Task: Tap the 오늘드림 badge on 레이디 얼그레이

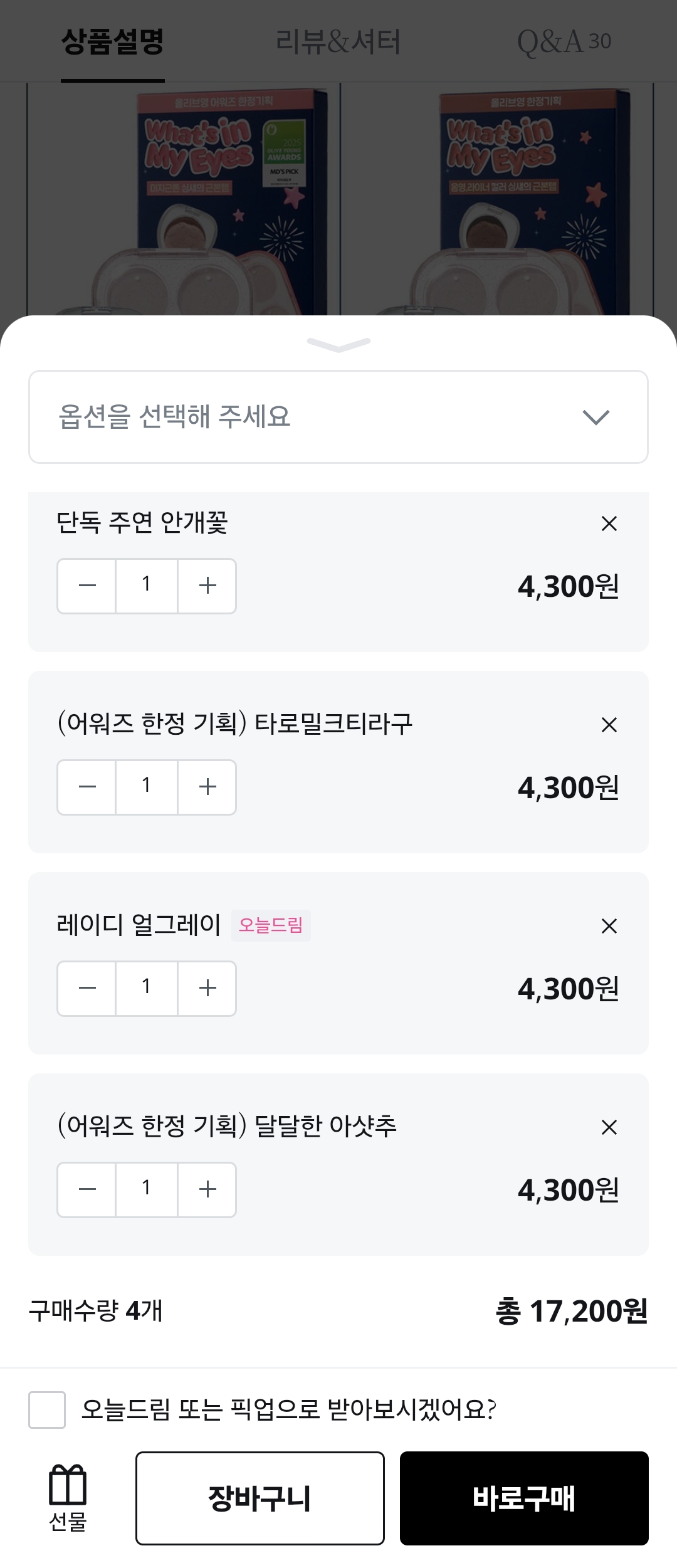Action: coord(271,925)
